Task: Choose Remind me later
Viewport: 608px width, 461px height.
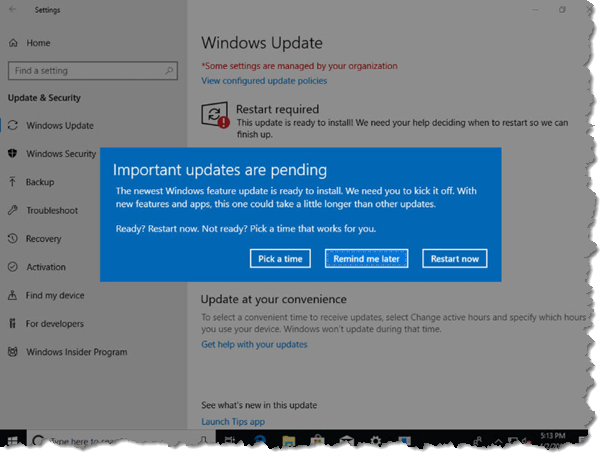Action: (366, 259)
